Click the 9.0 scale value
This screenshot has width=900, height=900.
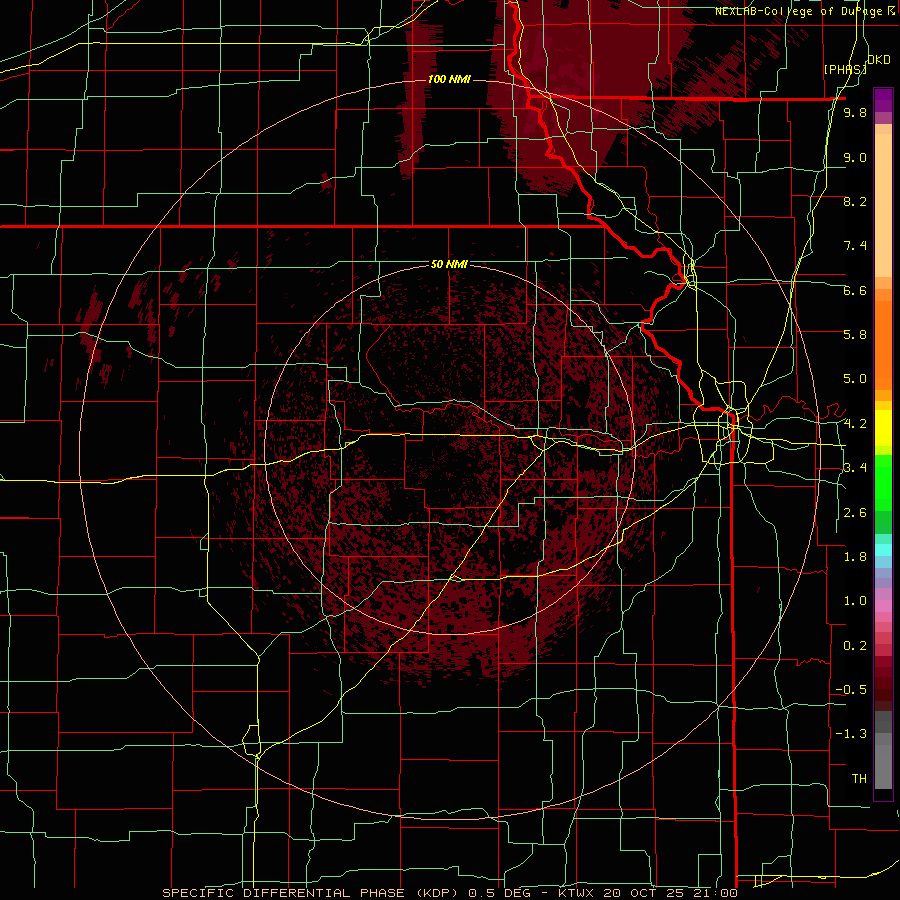click(855, 157)
